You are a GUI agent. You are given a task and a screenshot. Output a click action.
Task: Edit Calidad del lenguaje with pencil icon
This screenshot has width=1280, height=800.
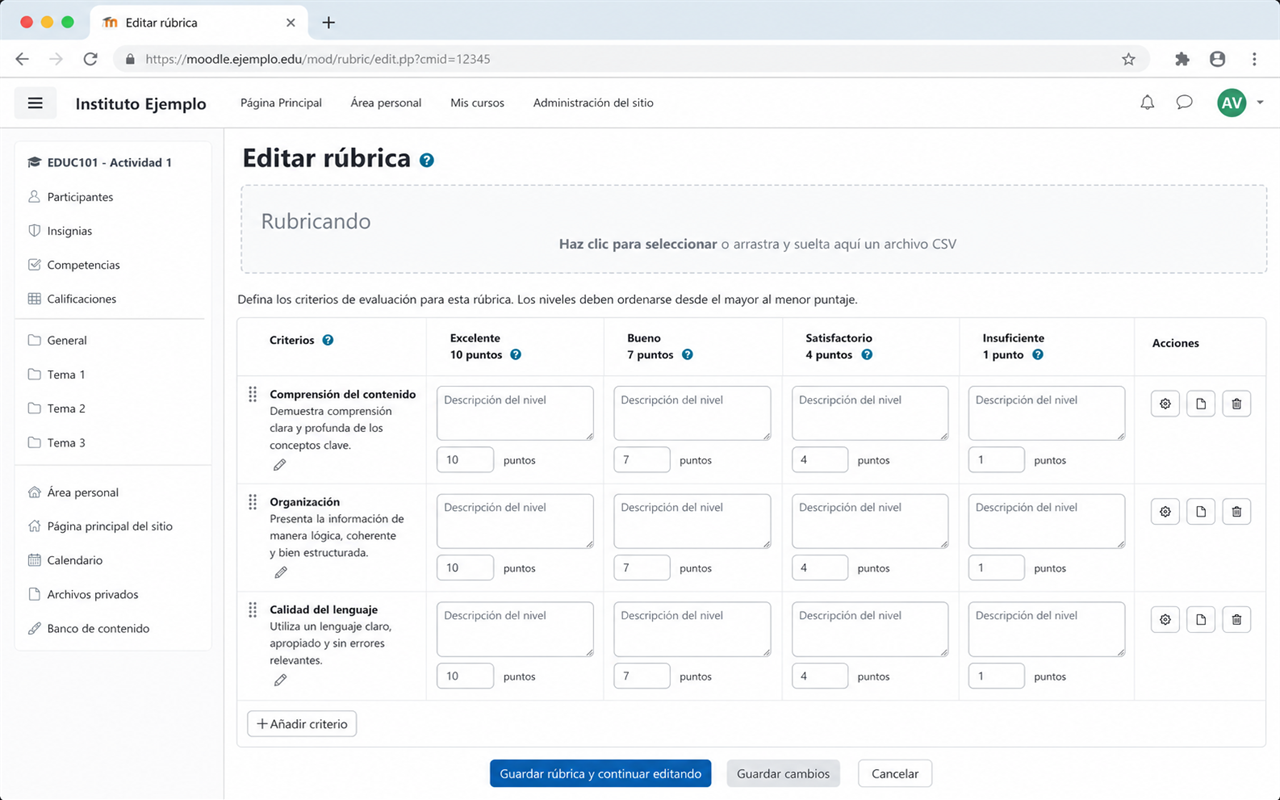click(280, 680)
